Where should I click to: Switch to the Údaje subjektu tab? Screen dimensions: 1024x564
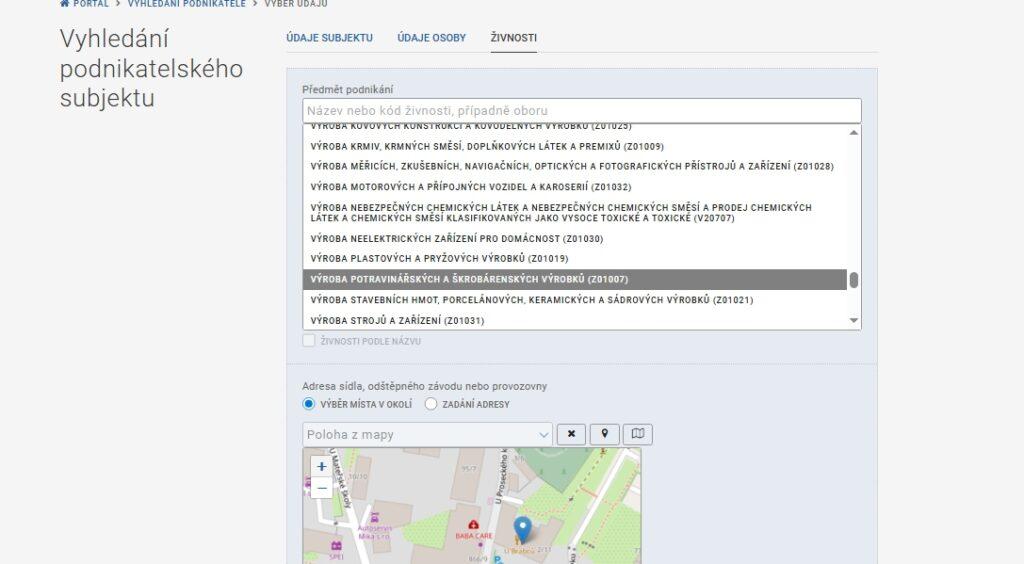[x=329, y=38]
